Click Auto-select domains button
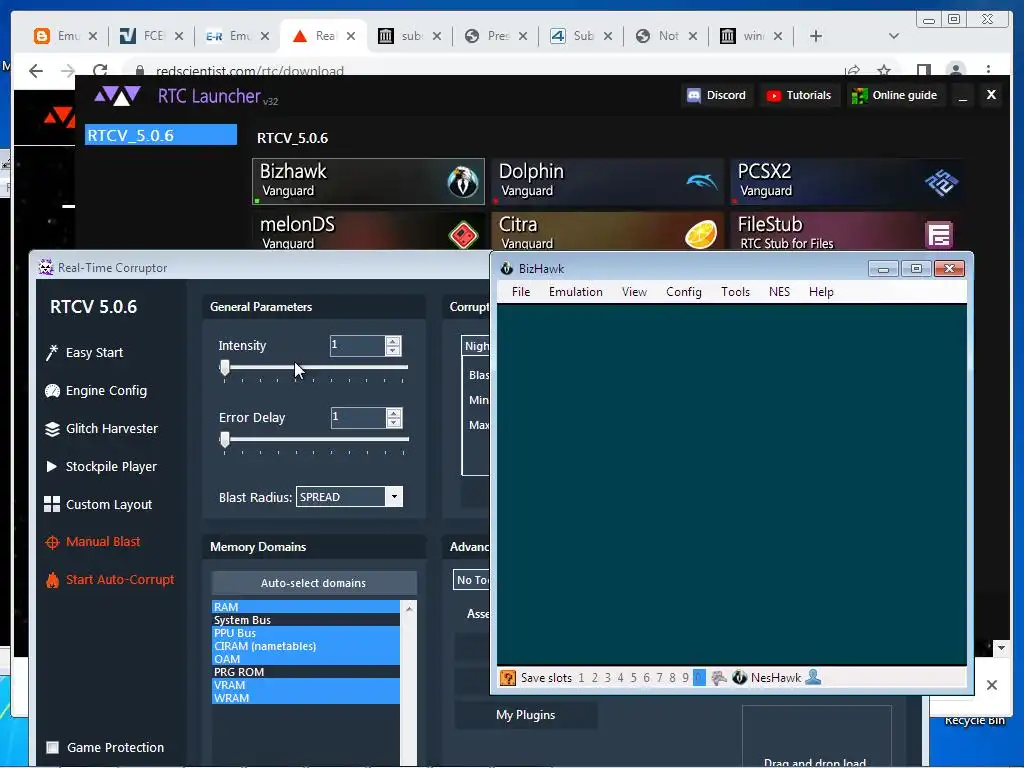Screen dimensions: 1024x768 (x=313, y=583)
